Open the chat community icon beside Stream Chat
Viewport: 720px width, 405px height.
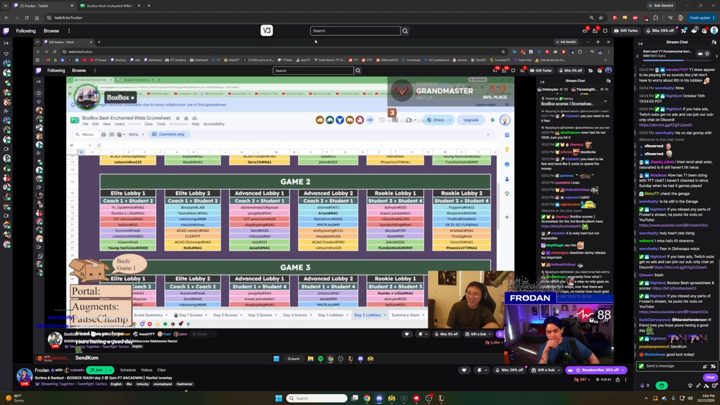tap(714, 42)
